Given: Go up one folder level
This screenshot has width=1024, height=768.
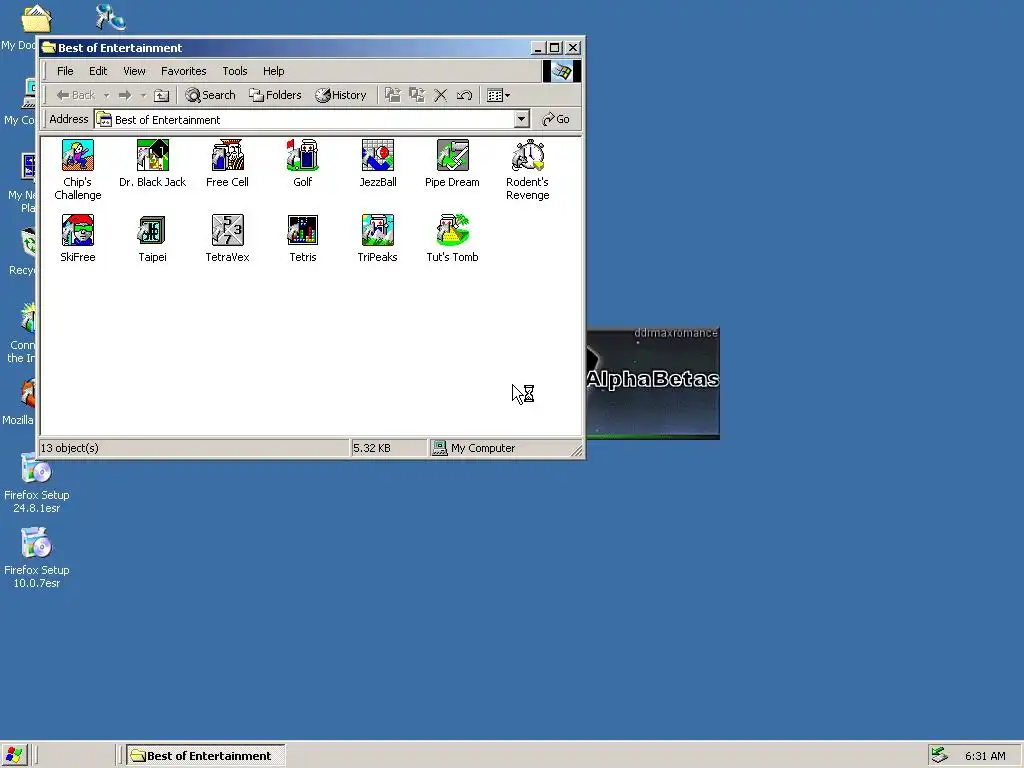Looking at the screenshot, I should pos(161,95).
